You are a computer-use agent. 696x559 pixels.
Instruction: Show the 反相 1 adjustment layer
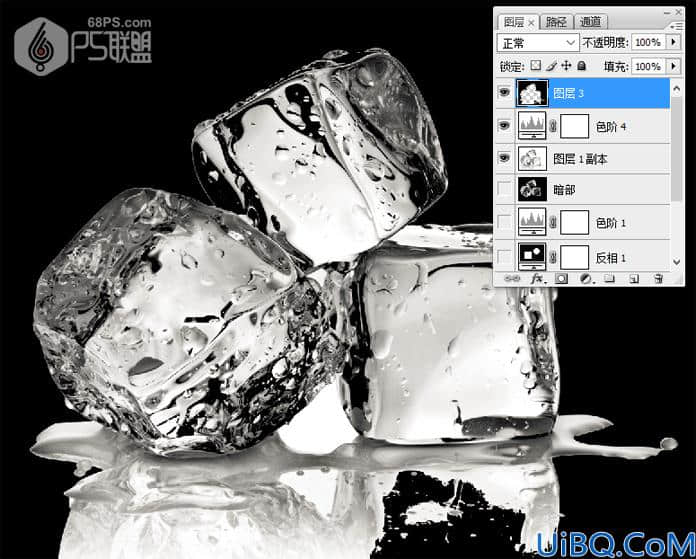pos(504,257)
